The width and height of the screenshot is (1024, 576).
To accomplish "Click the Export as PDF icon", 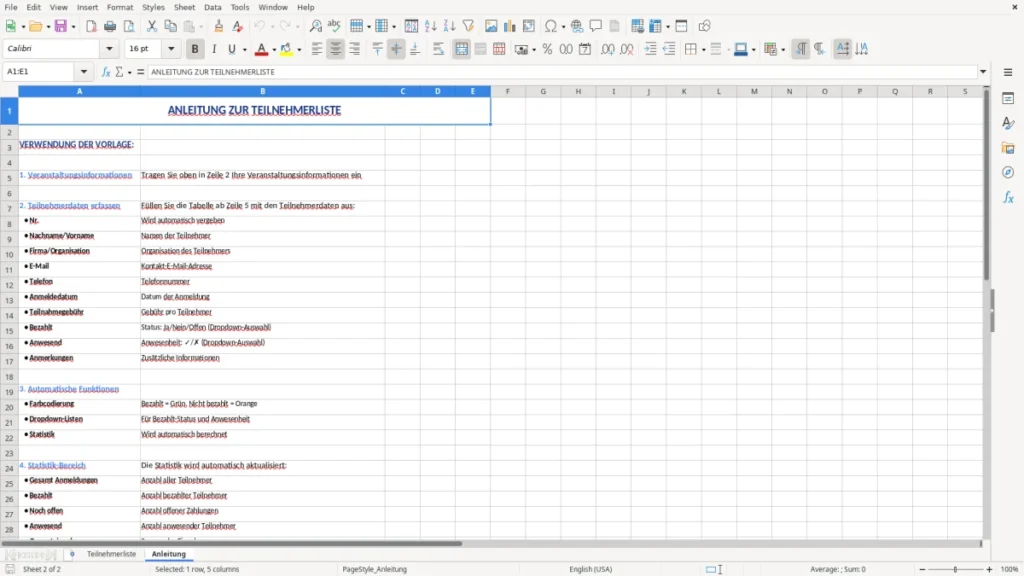I will (x=91, y=26).
